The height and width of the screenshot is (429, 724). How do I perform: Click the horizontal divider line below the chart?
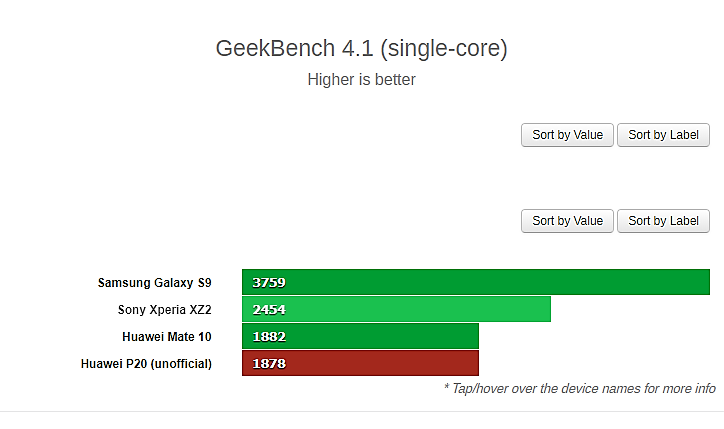pyautogui.click(x=362, y=411)
